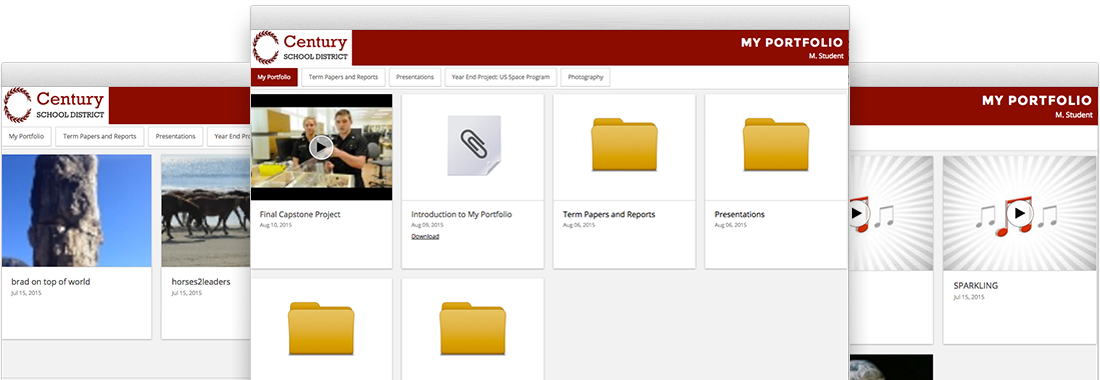Click the brad on top of world title
The height and width of the screenshot is (380, 1100).
point(51,282)
